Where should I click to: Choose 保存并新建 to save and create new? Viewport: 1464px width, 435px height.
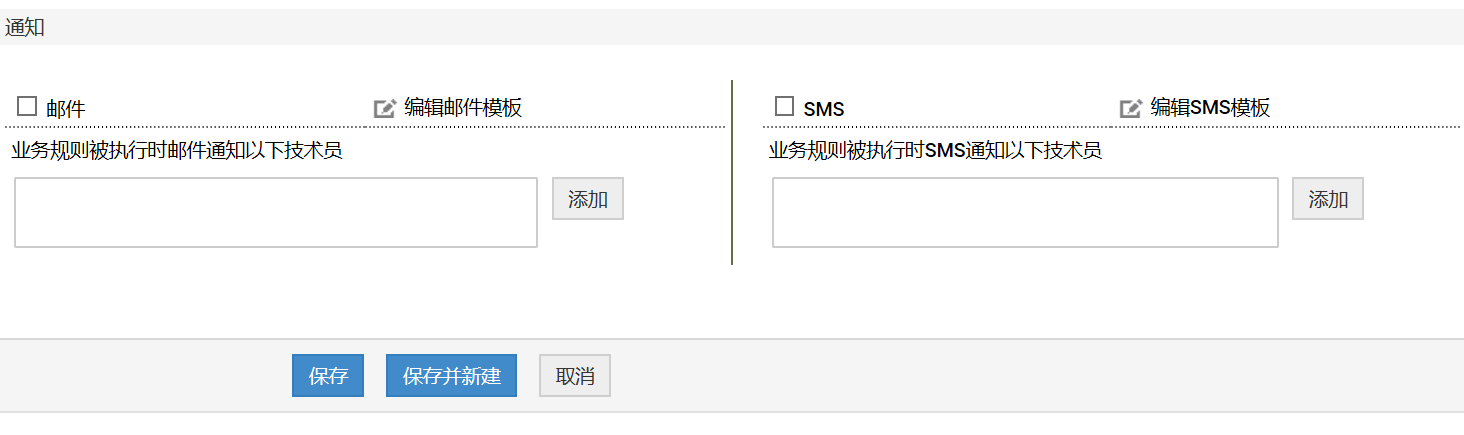(451, 376)
